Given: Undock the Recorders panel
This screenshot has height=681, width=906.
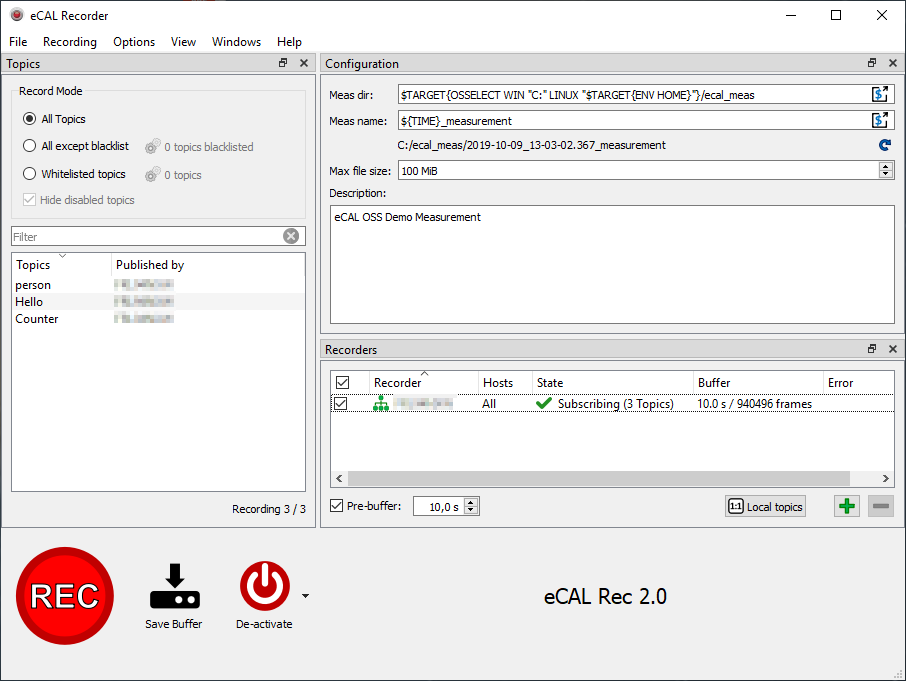Looking at the screenshot, I should 872,349.
